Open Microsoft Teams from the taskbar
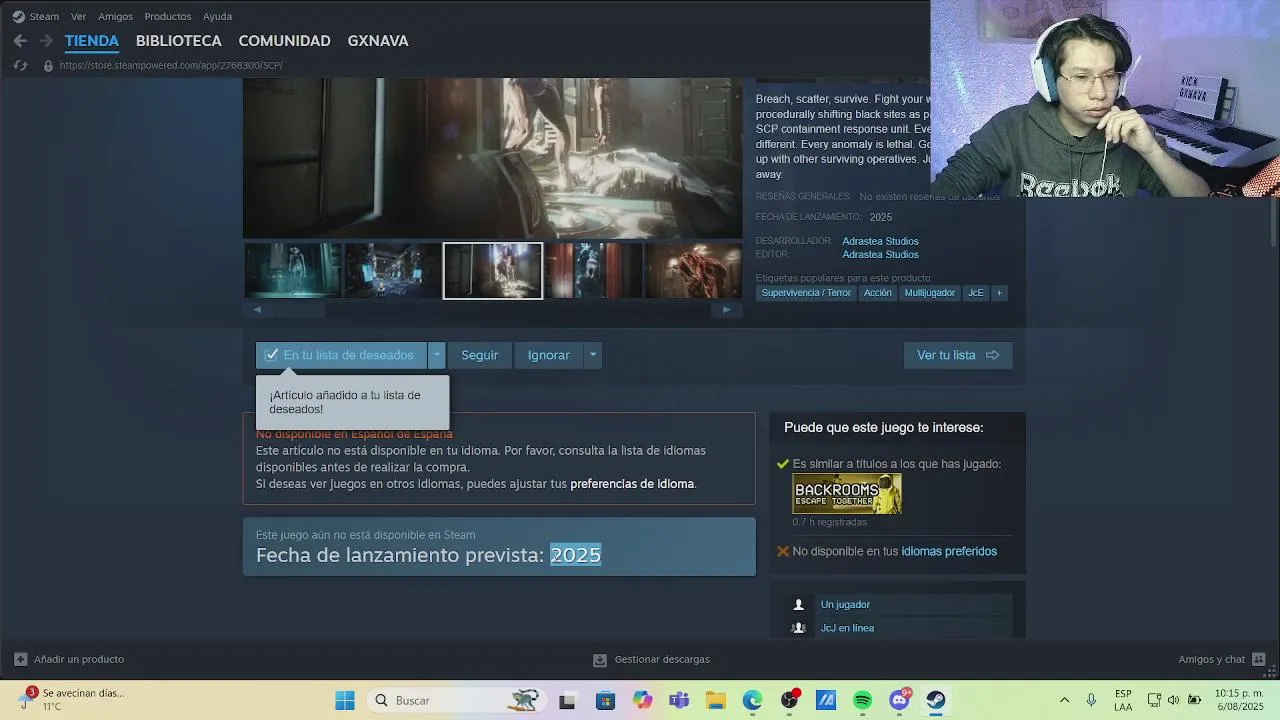1280x720 pixels. point(679,700)
